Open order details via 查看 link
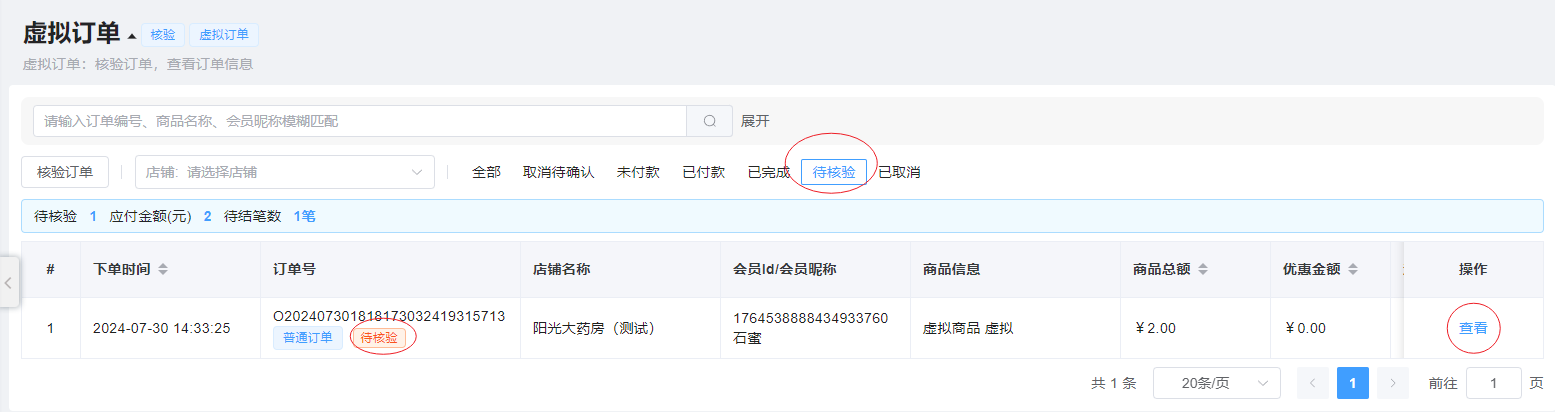 click(x=1473, y=328)
